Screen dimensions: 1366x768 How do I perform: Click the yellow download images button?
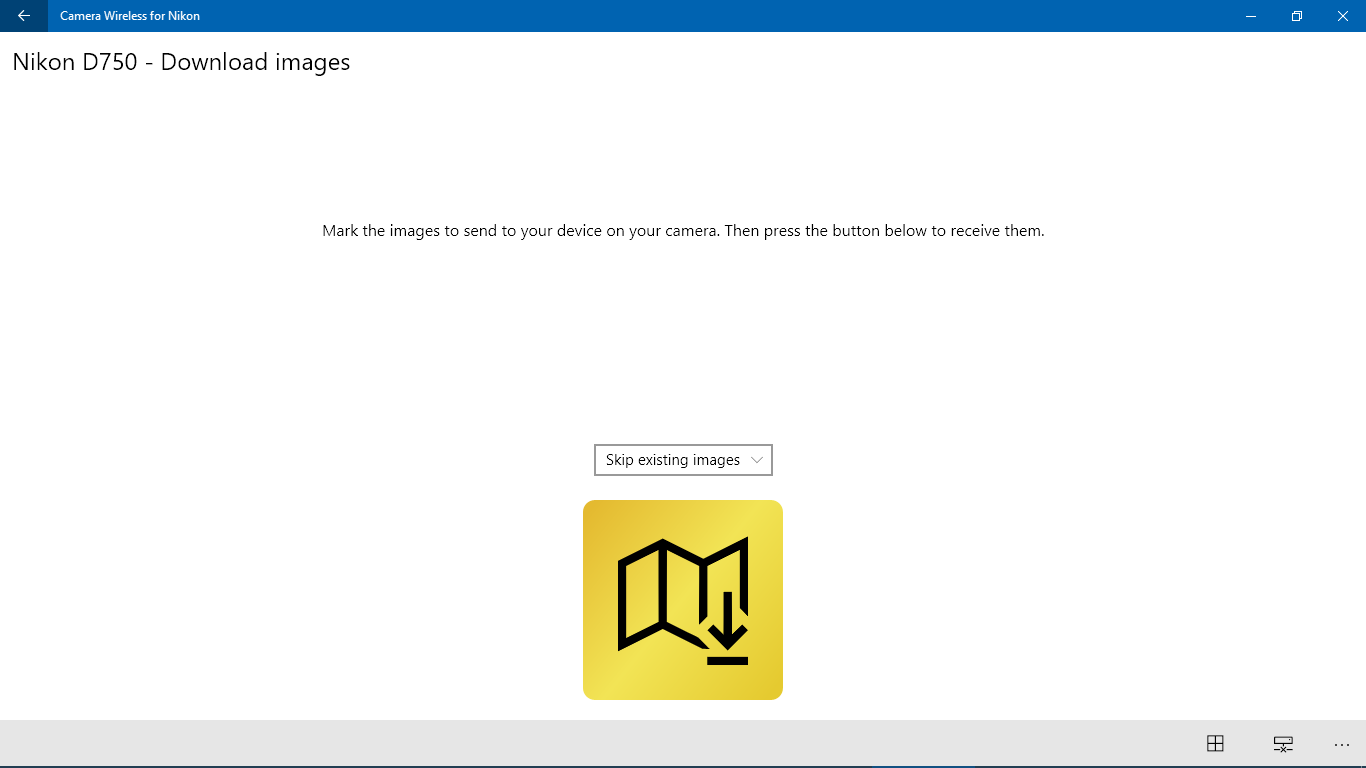[683, 600]
